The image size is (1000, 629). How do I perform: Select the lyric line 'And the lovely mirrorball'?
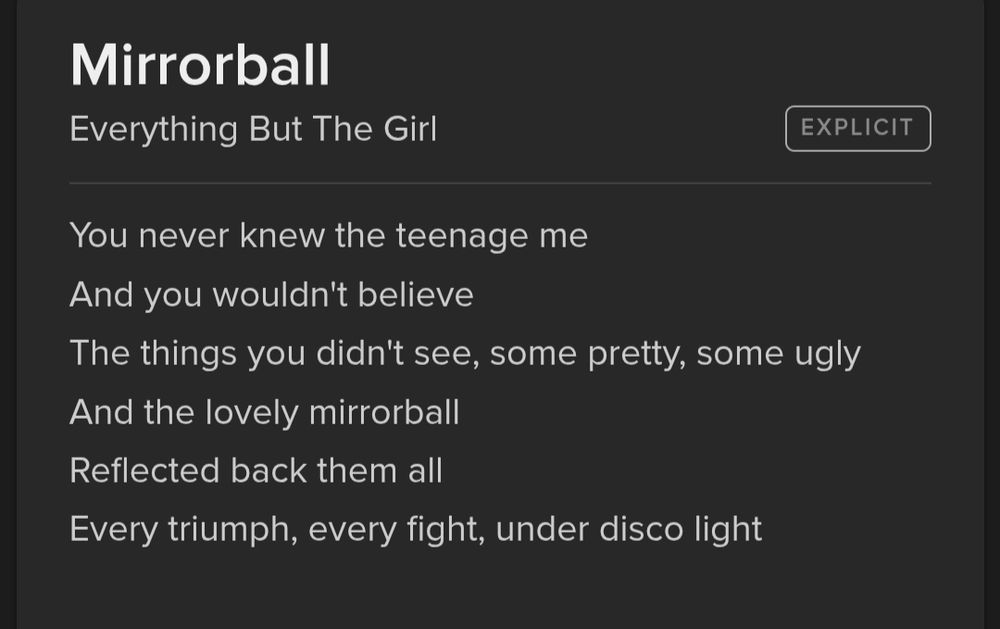265,412
